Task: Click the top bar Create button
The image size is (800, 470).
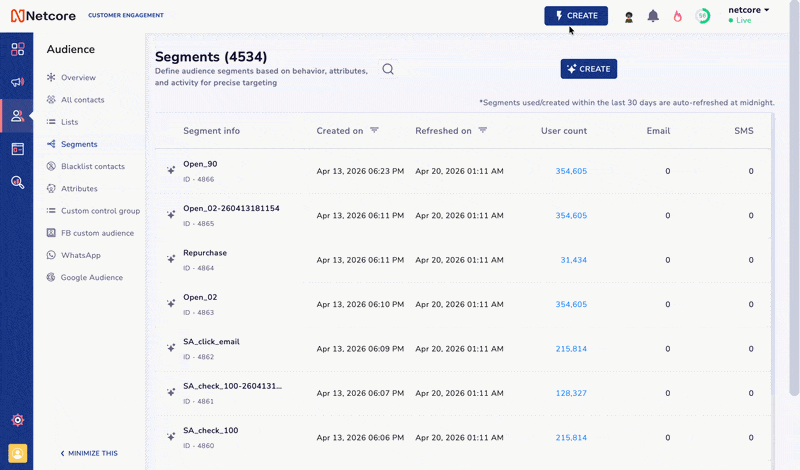Action: (576, 16)
